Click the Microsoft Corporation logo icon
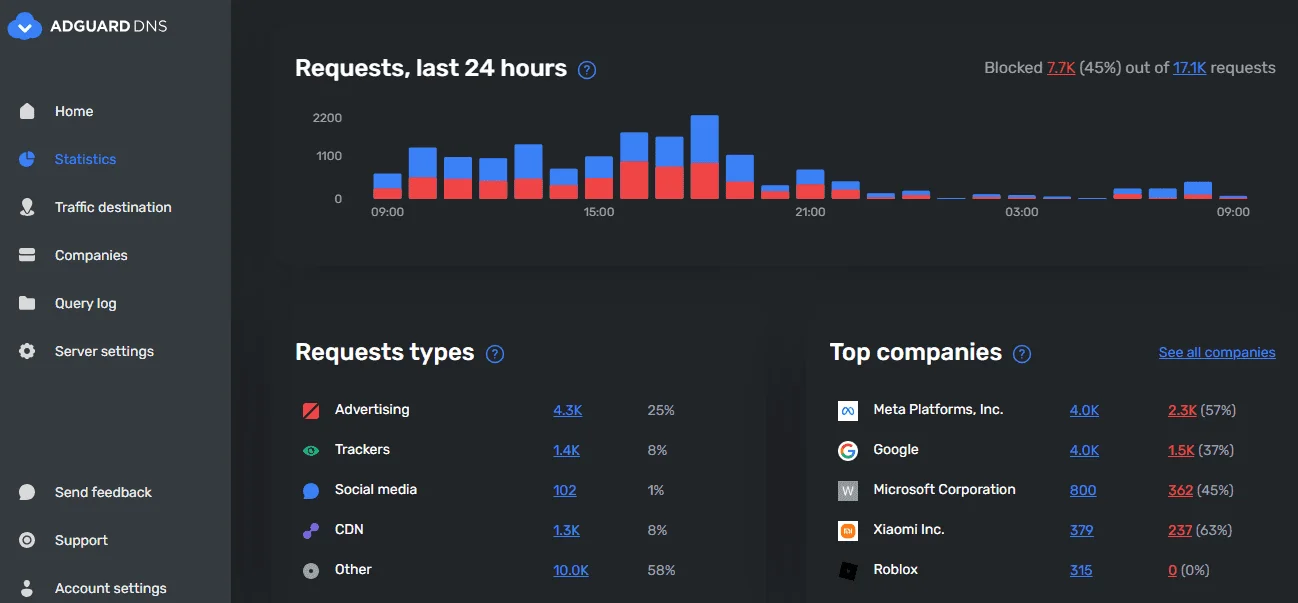 coord(848,491)
